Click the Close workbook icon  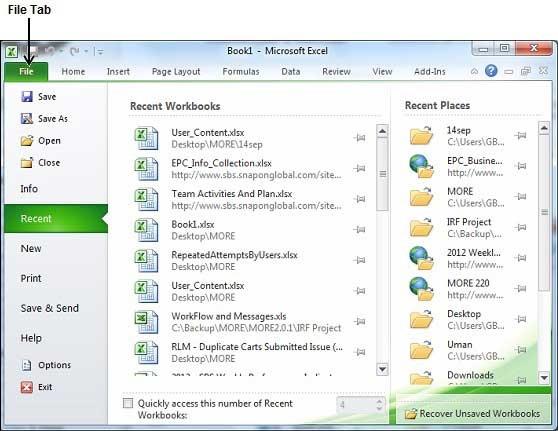click(27, 163)
